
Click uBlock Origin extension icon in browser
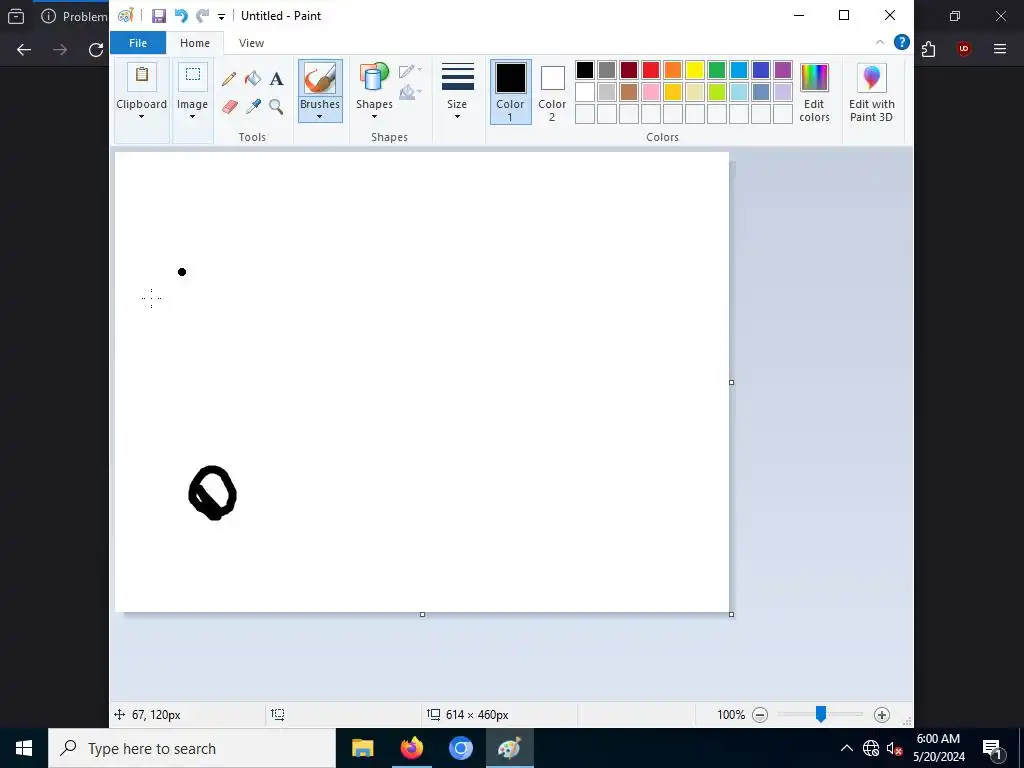(964, 48)
